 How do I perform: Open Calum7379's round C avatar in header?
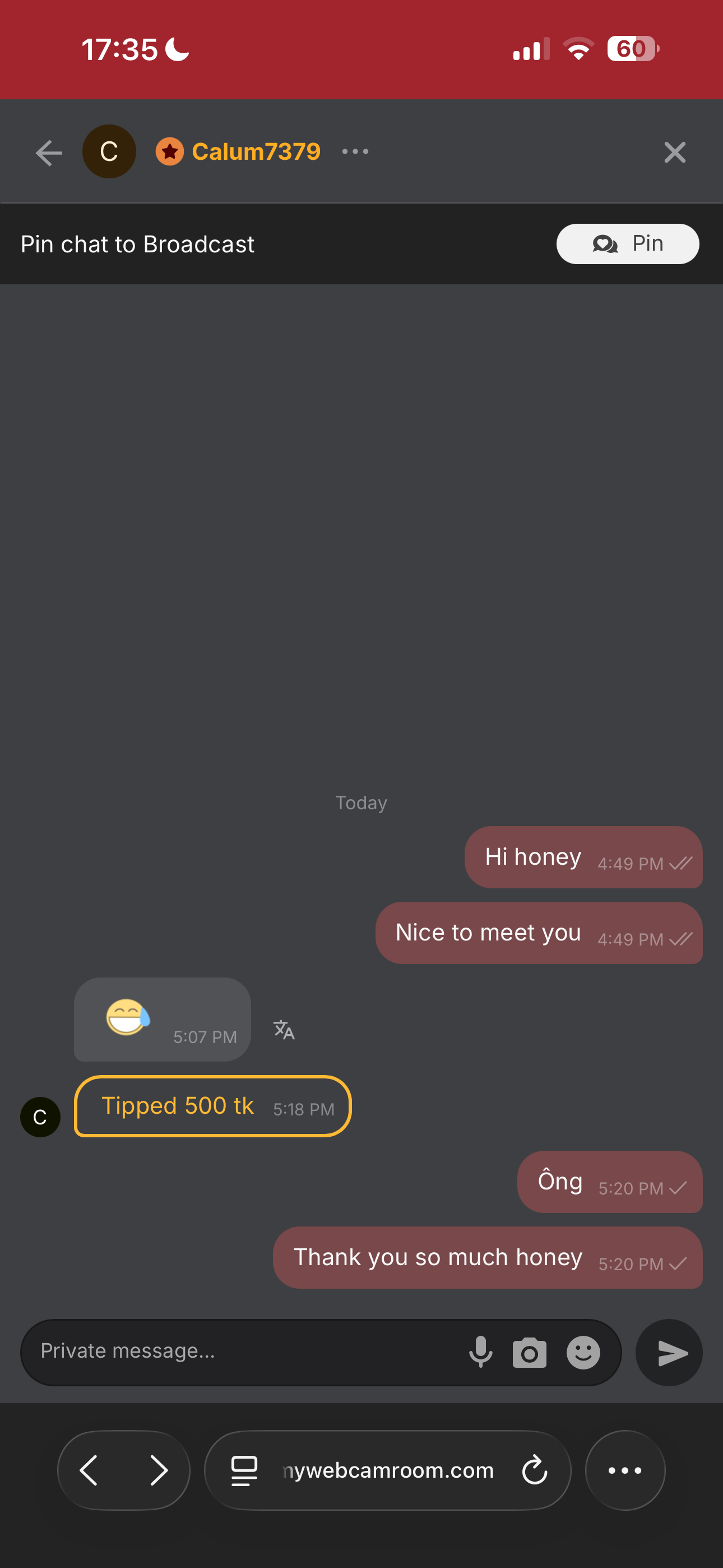coord(109,151)
